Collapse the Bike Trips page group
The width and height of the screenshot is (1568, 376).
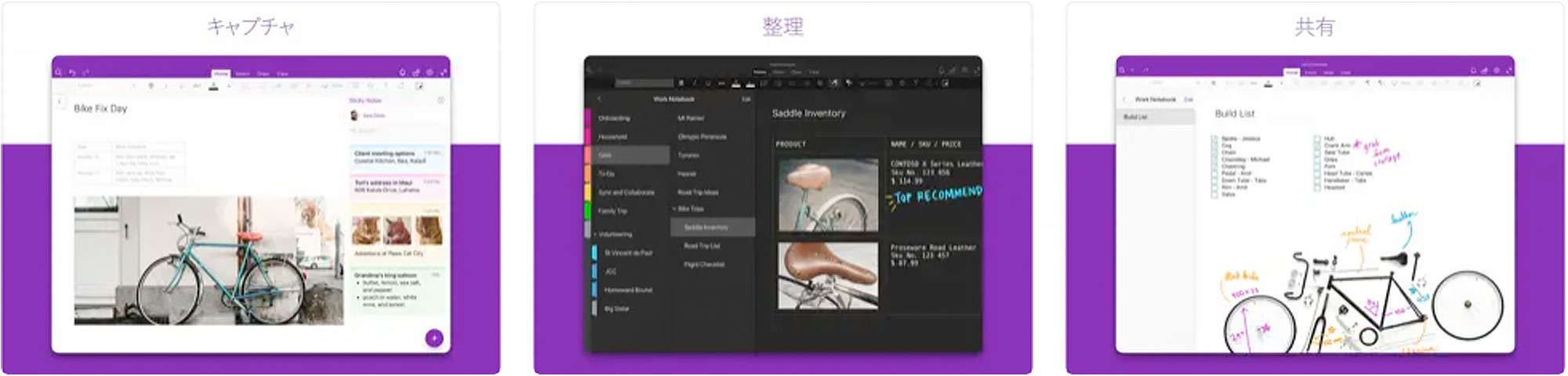[x=673, y=209]
